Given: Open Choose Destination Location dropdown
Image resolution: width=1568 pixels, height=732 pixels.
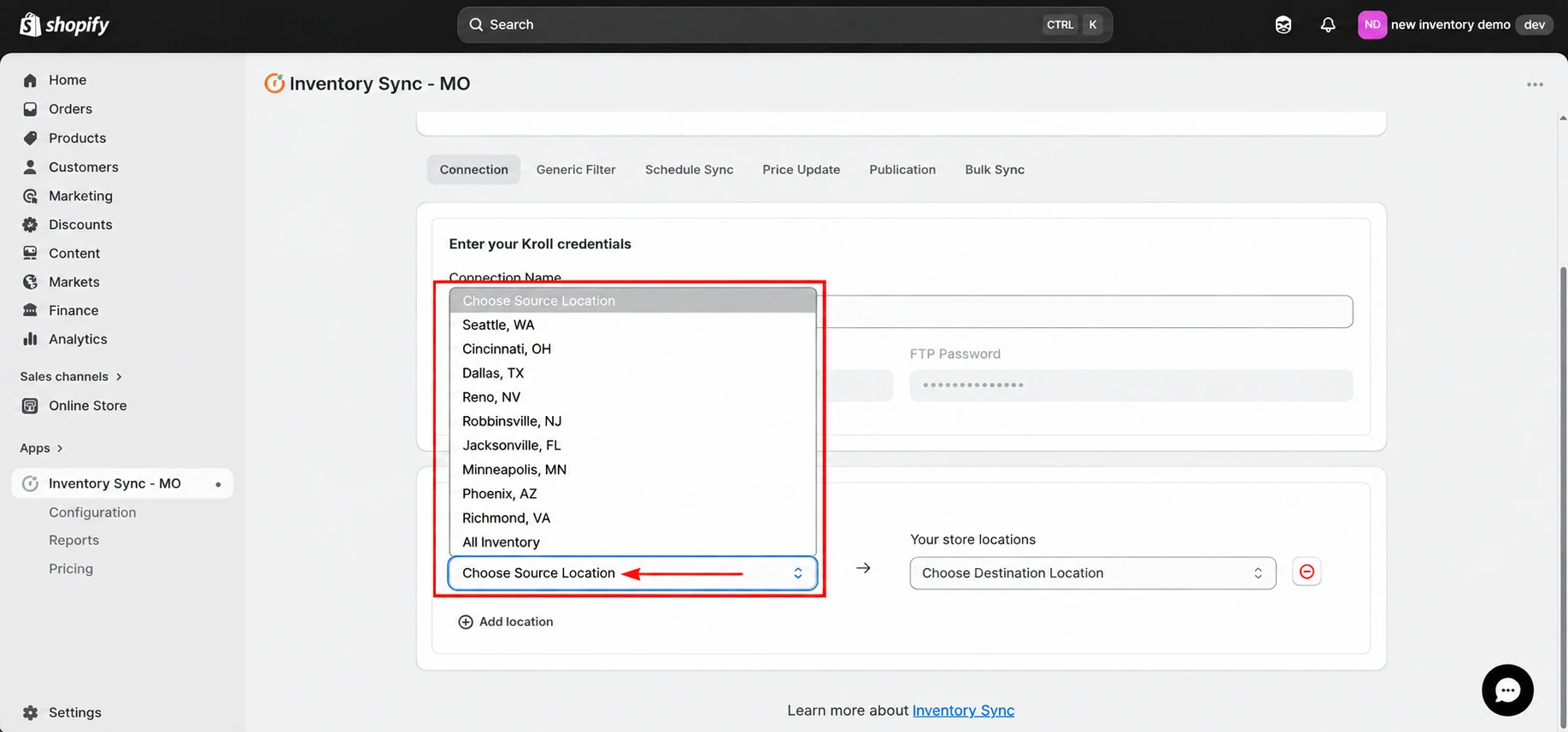Looking at the screenshot, I should tap(1092, 573).
